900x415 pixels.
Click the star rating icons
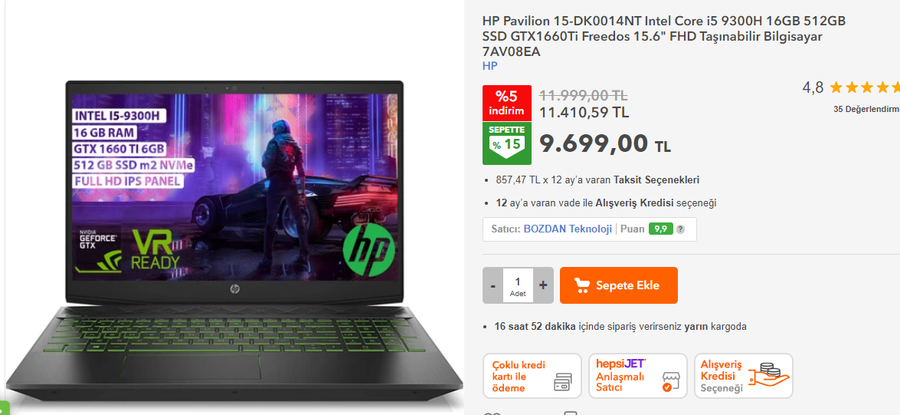point(864,88)
